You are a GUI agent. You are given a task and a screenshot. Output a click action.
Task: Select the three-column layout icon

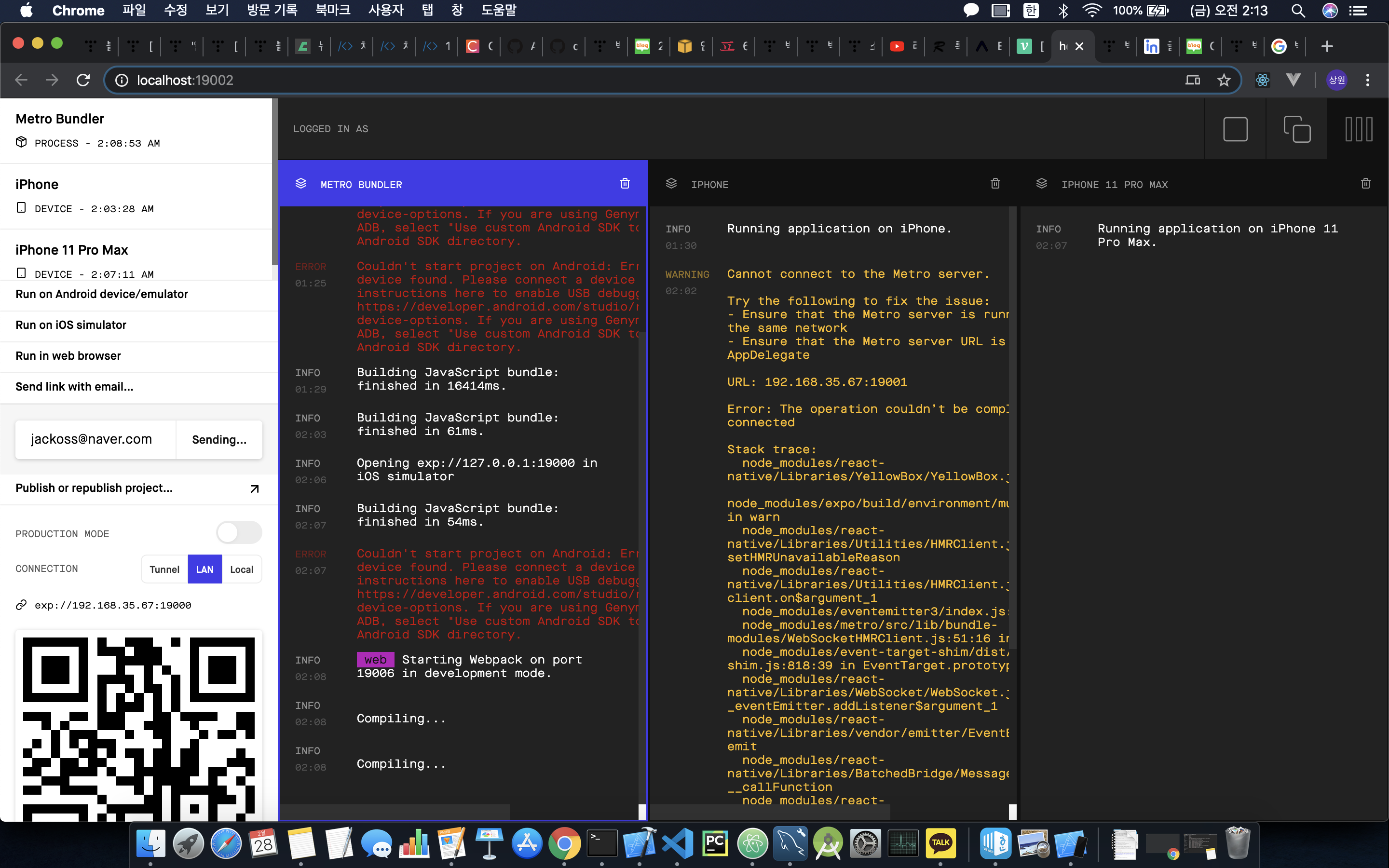[1359, 129]
